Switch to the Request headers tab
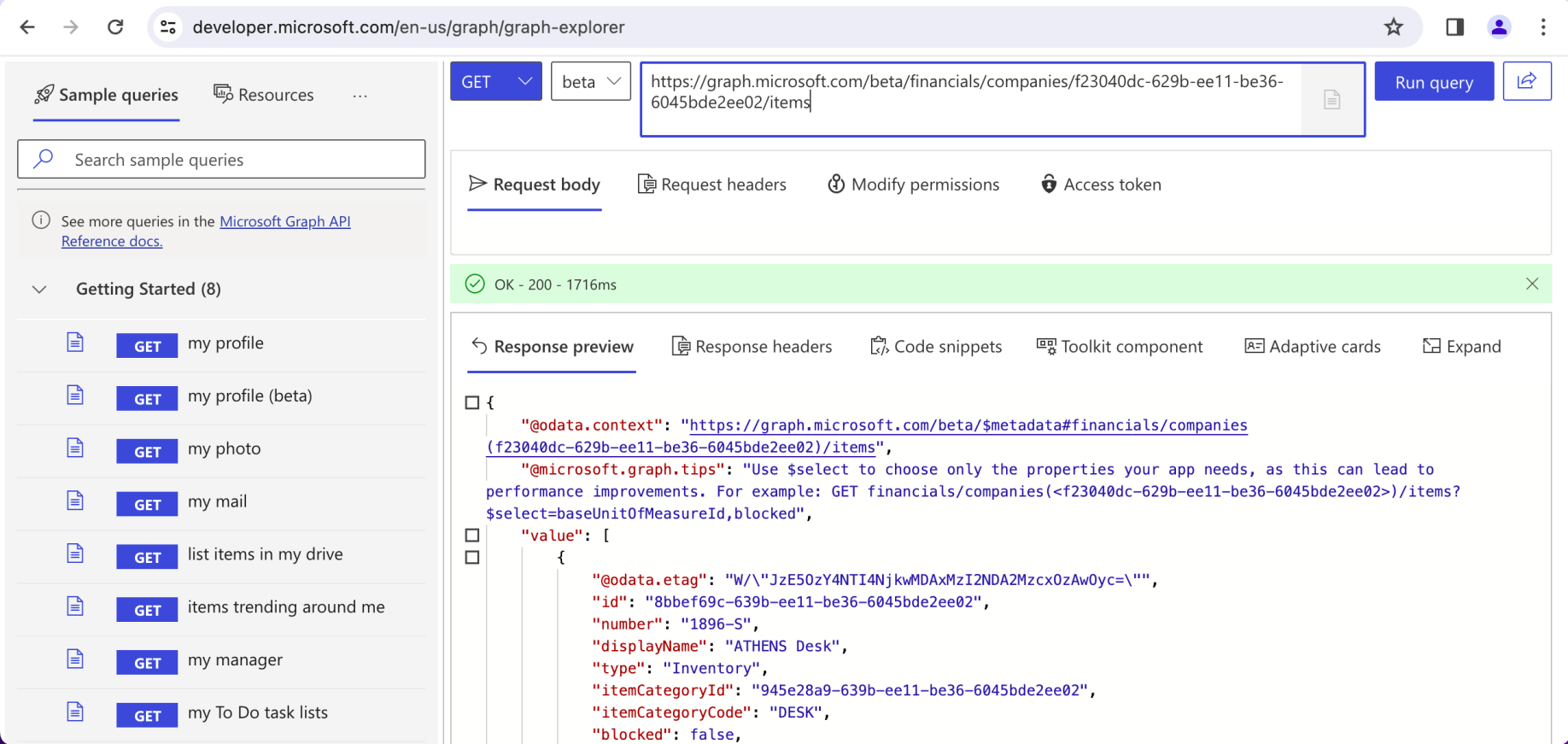 [712, 185]
